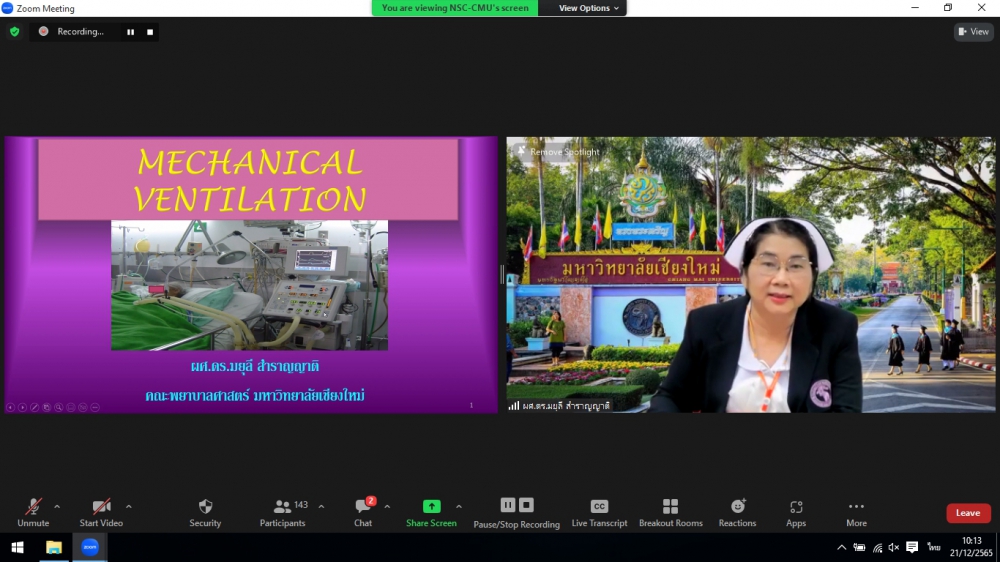Open Breakout Rooms
Viewport: 1000px width, 562px height.
(x=670, y=507)
